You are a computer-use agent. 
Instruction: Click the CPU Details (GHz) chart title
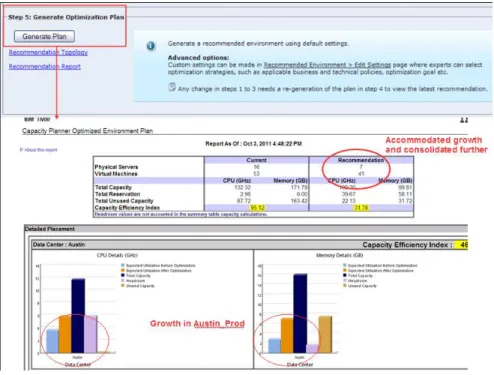[117, 255]
